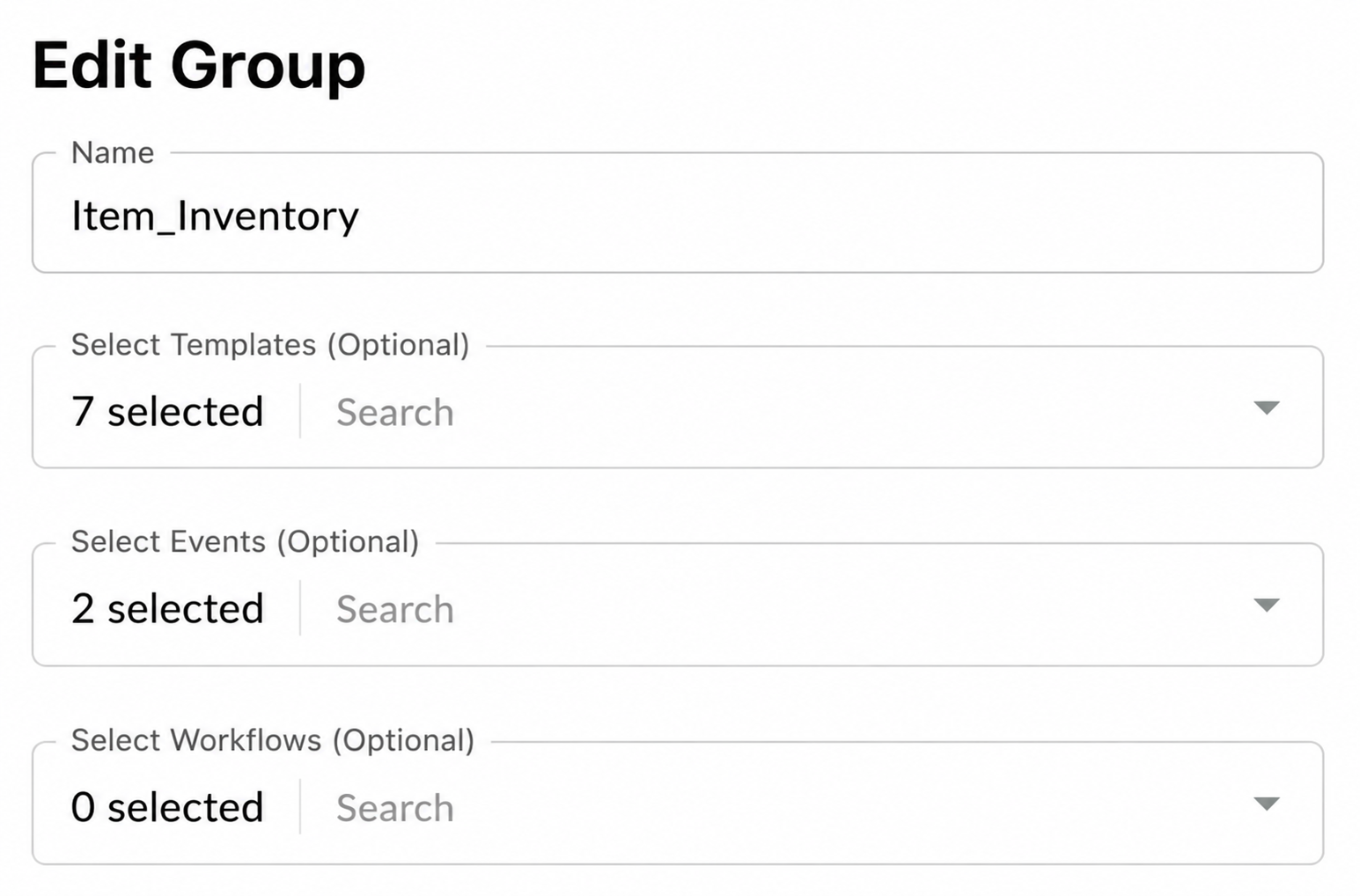Click the Select Templates (Optional) label
The image size is (1360, 896).
tap(270, 345)
